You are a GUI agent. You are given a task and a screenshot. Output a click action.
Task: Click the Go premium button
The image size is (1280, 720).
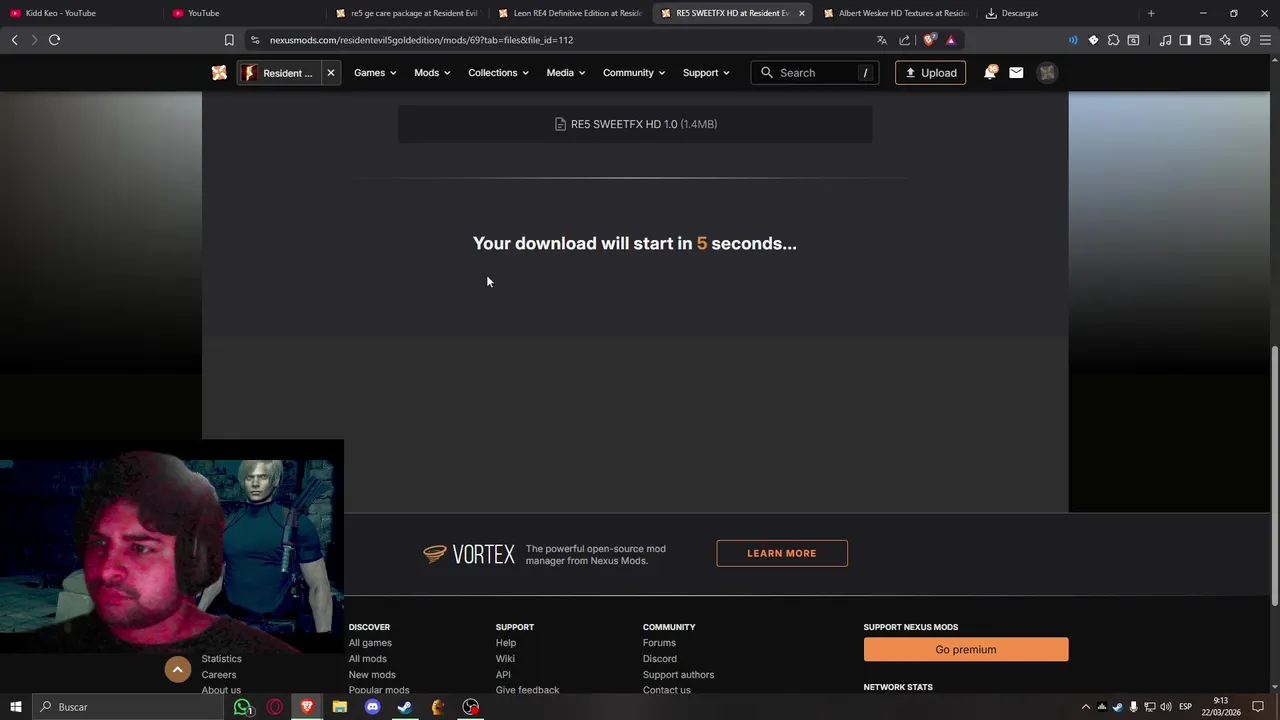click(966, 650)
